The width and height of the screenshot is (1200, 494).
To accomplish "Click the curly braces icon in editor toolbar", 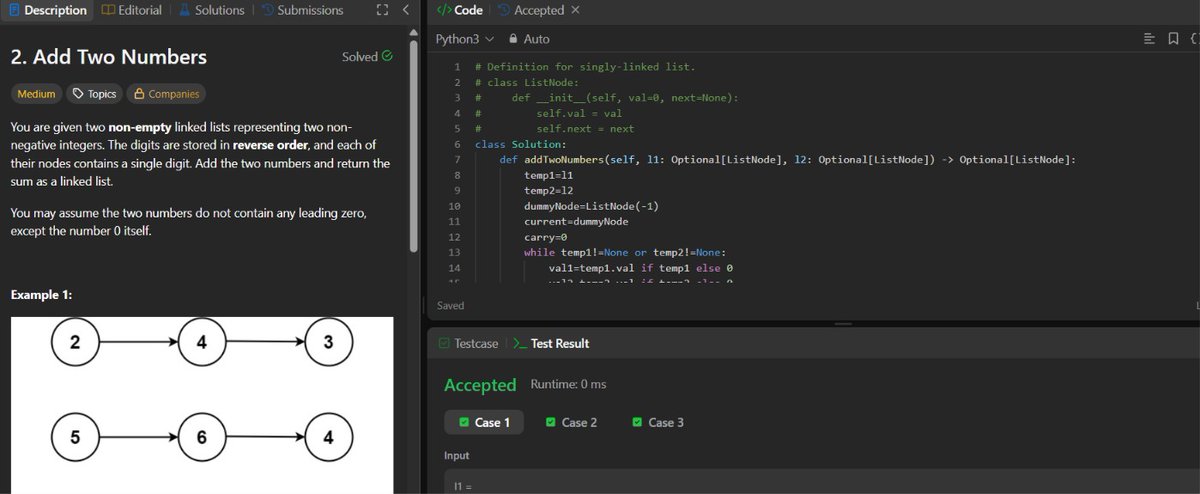I will (1194, 39).
